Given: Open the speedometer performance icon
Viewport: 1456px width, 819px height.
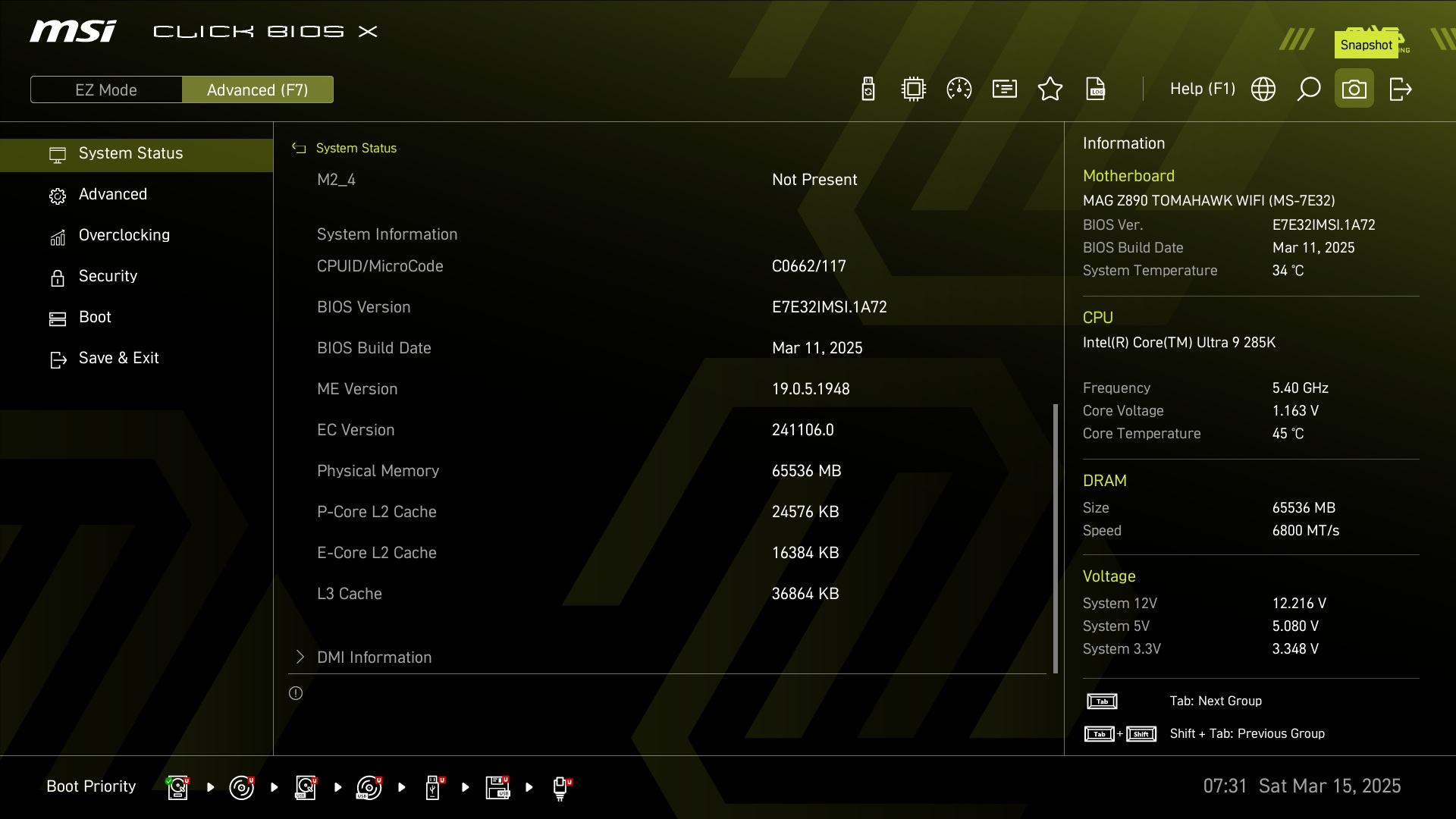Looking at the screenshot, I should pyautogui.click(x=959, y=89).
